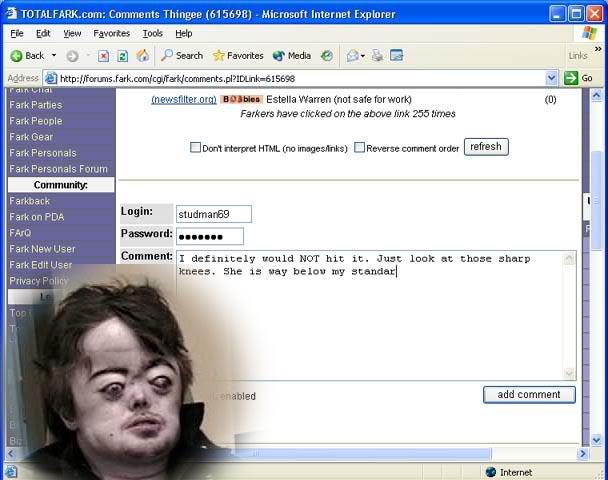Open the Search toolbar button
Screen dimensions: 608x480
(182, 56)
